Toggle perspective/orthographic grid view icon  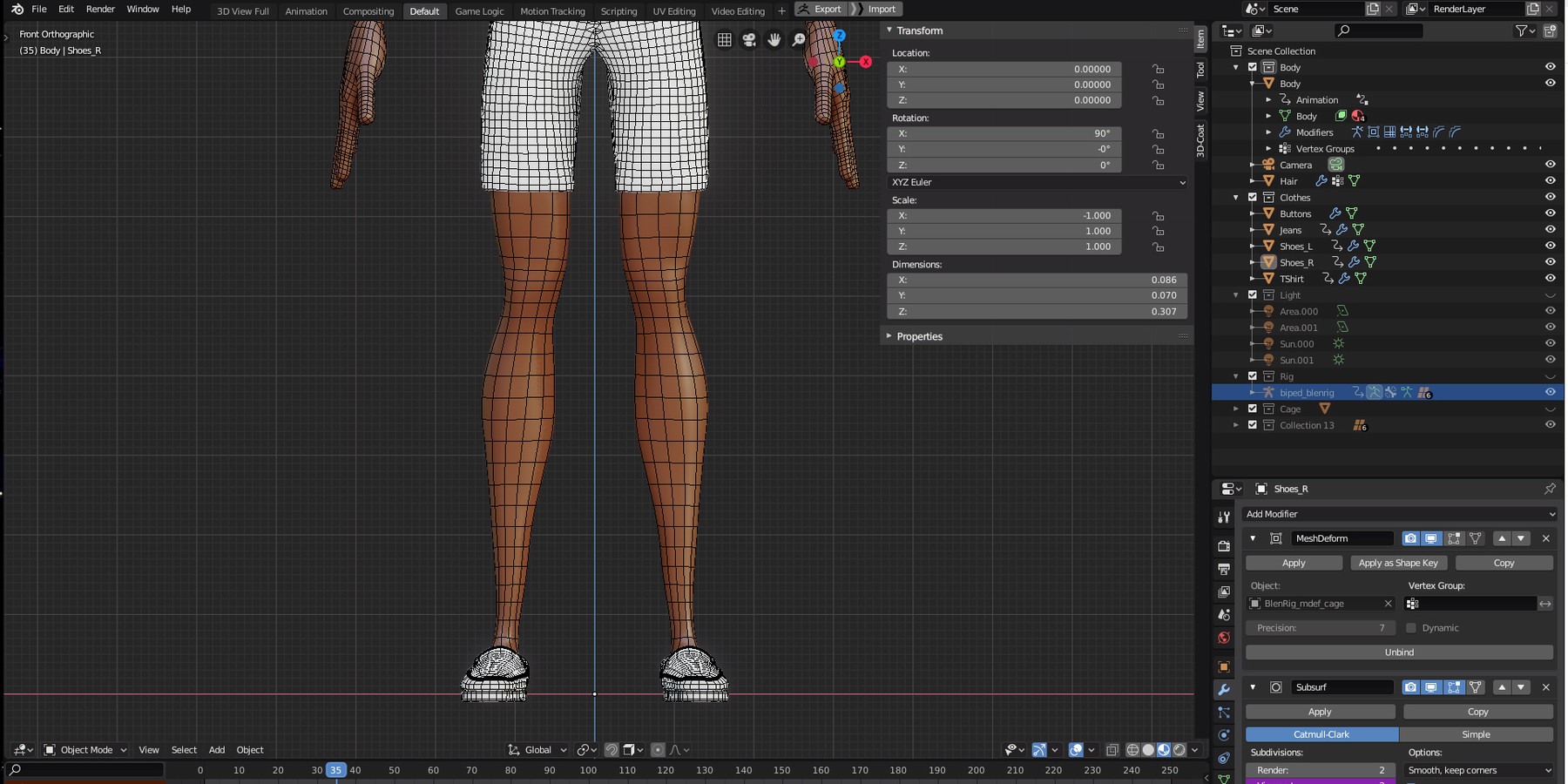(724, 40)
